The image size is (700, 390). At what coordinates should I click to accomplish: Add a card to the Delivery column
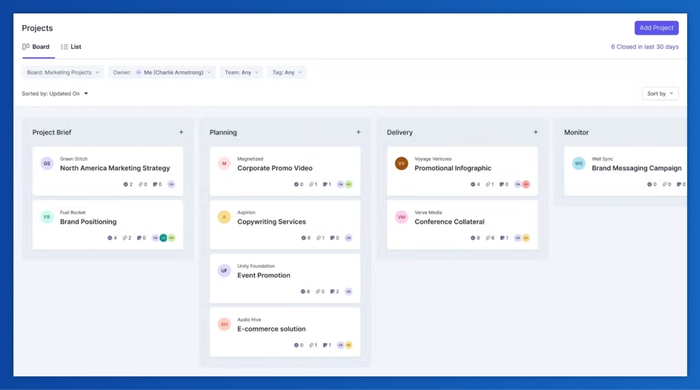[x=536, y=132]
